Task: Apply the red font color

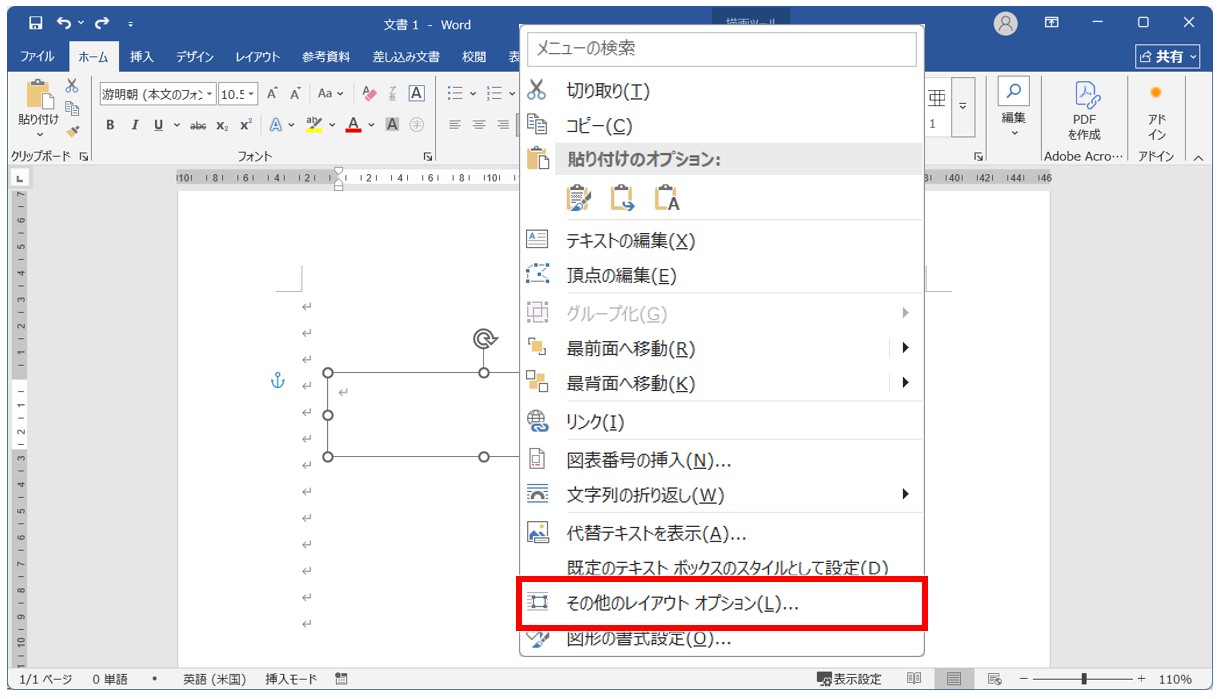Action: 353,125
